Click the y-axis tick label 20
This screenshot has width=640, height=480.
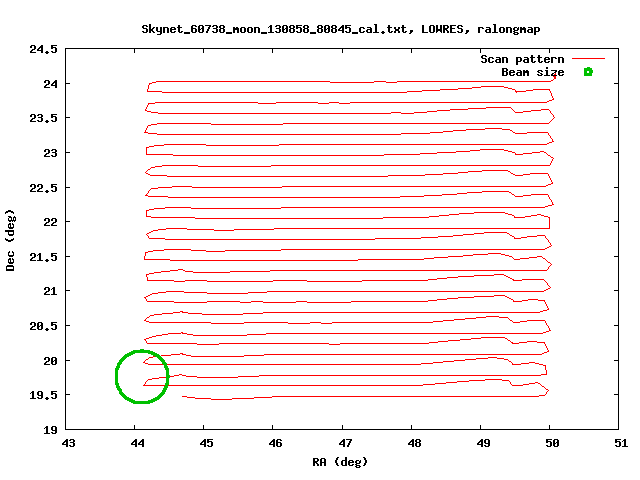tap(51, 361)
